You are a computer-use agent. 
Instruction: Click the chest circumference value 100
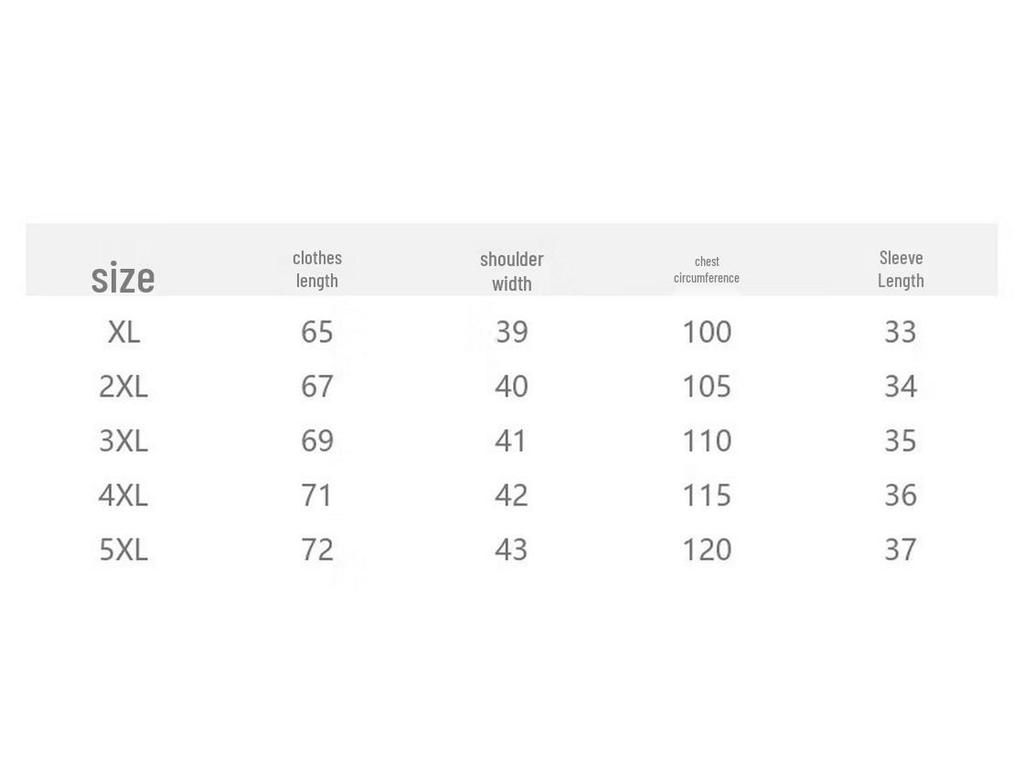tap(706, 332)
